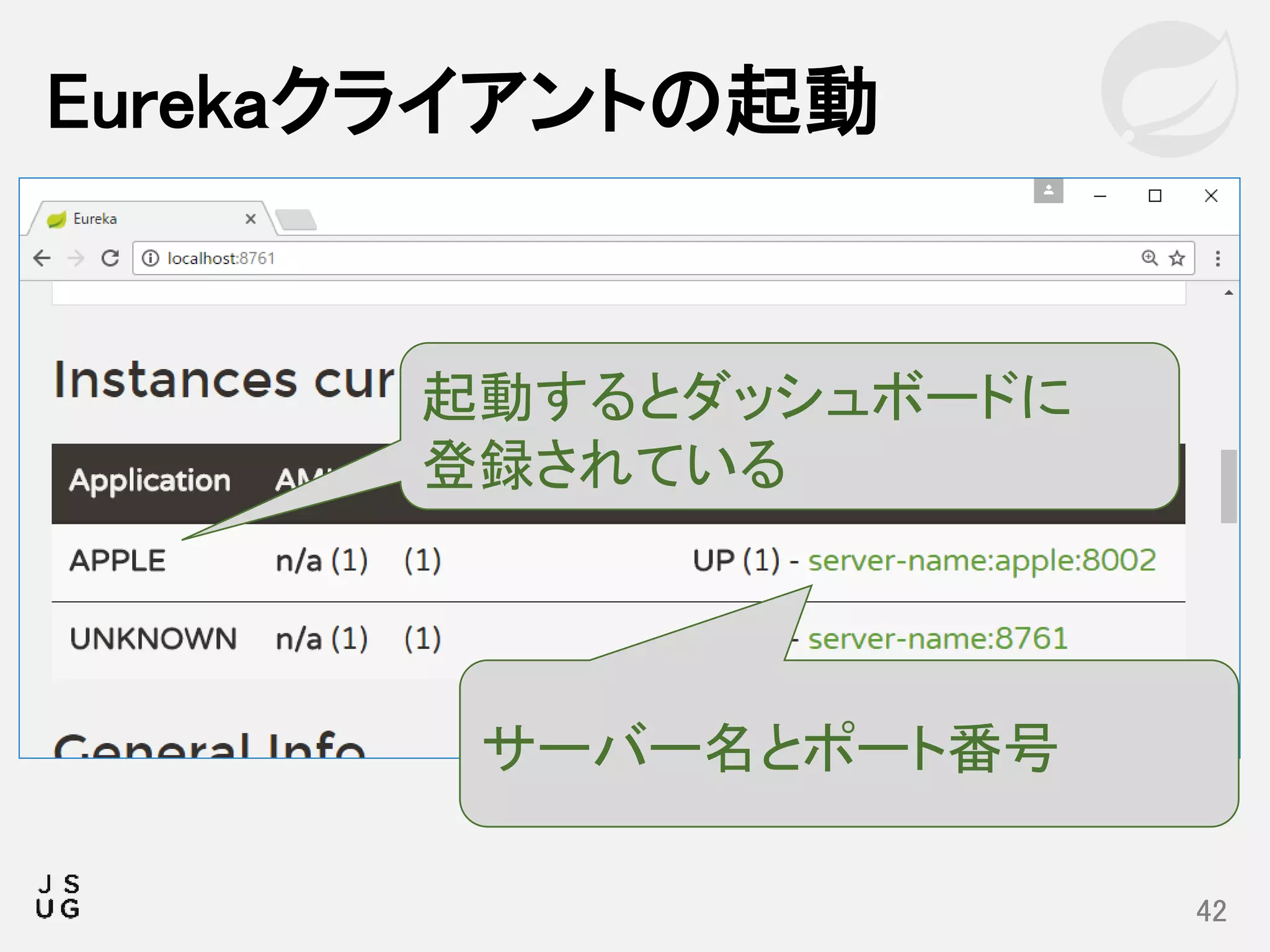Minimize the browser window
This screenshot has height=952, width=1270.
point(1100,196)
